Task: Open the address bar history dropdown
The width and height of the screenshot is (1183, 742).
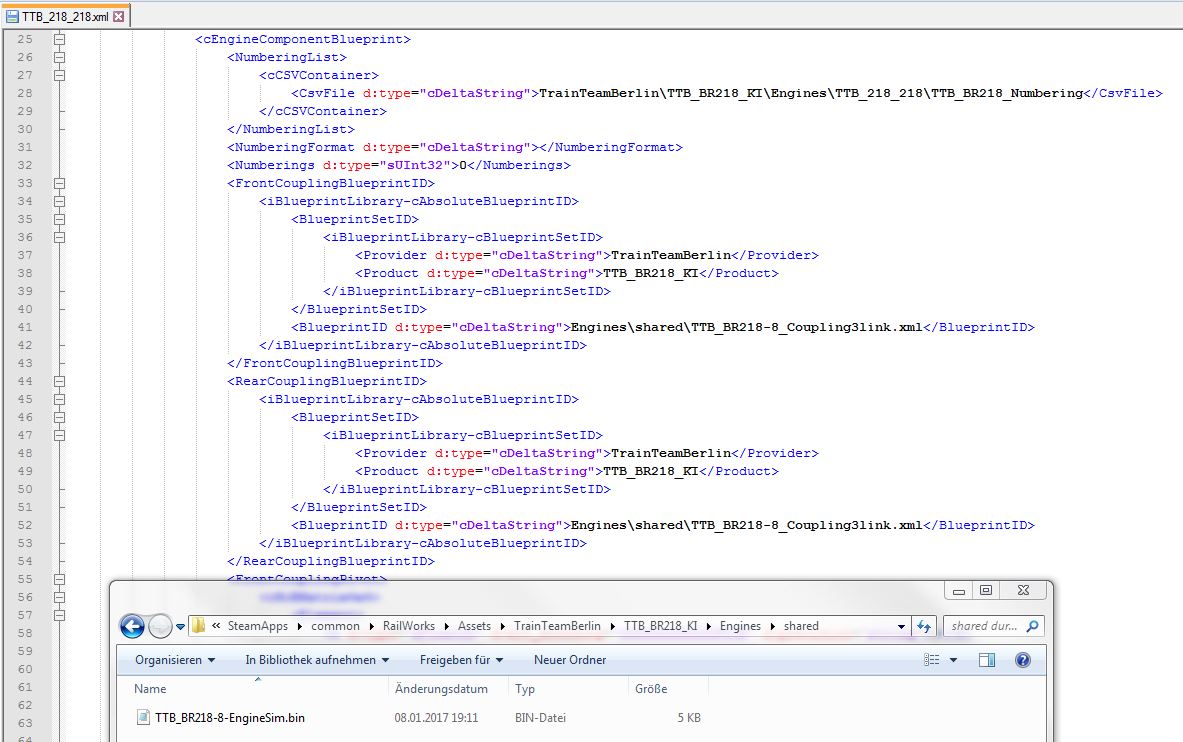Action: (901, 627)
